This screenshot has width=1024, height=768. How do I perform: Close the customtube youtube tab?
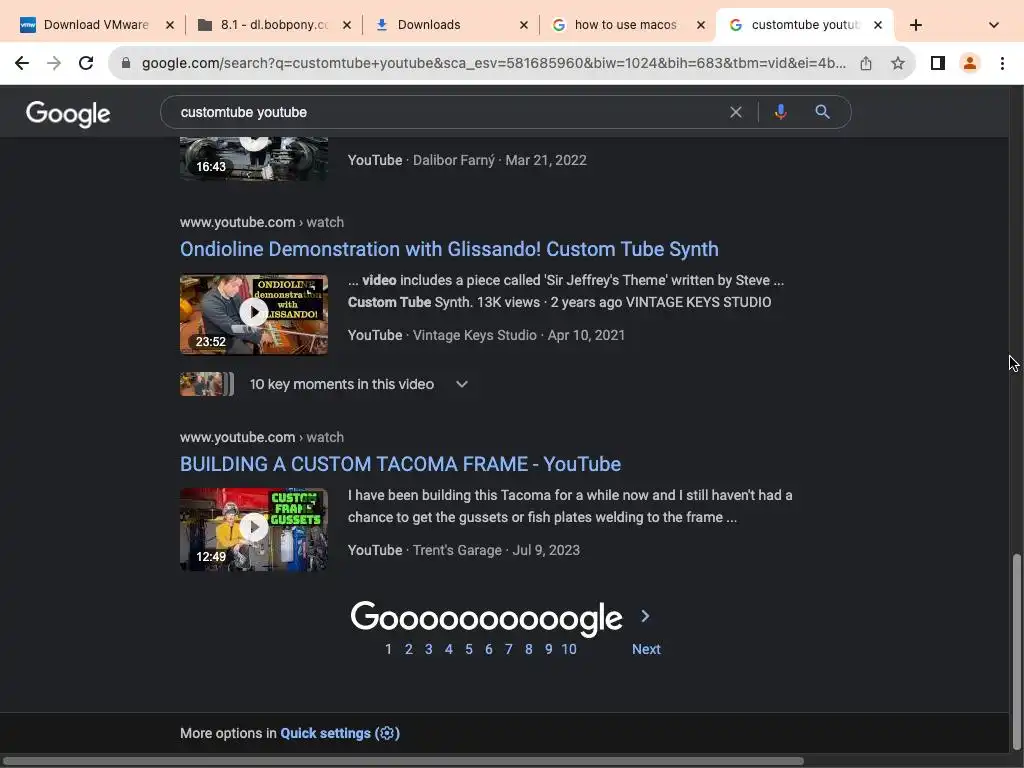[878, 25]
